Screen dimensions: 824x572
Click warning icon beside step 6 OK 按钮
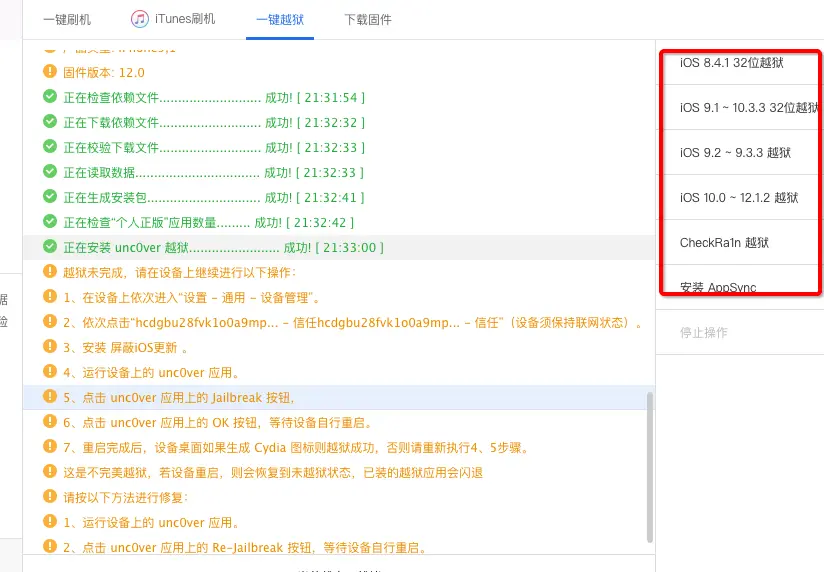(50, 421)
